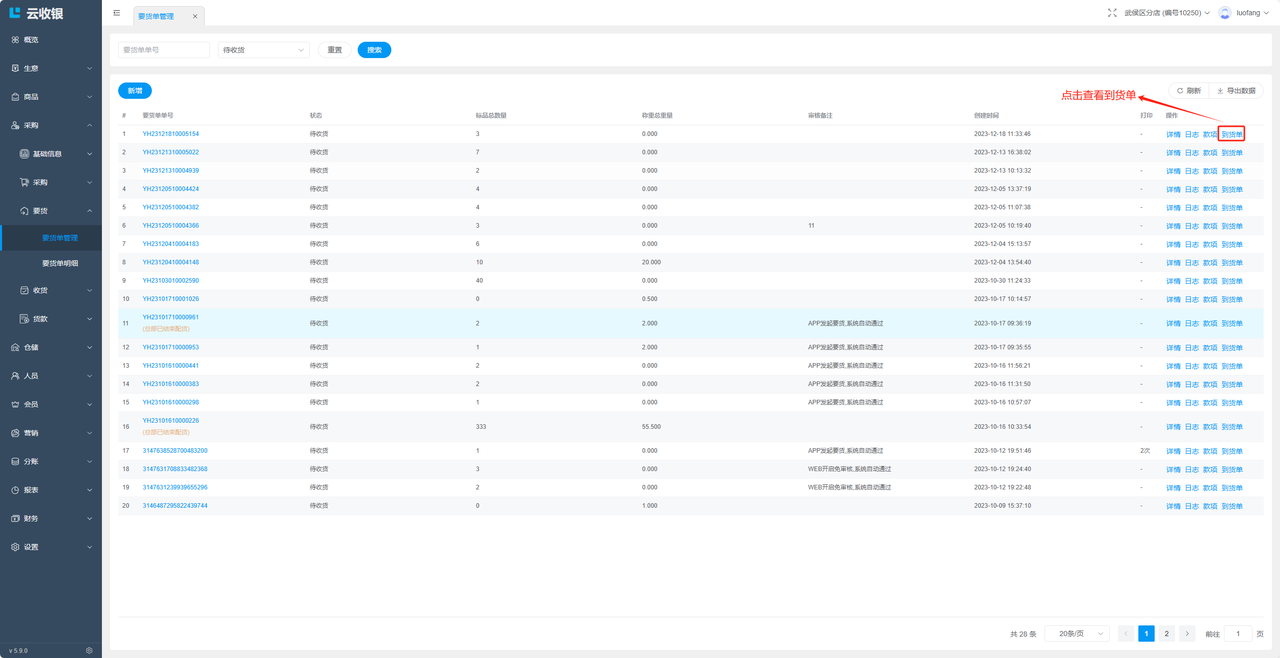The width and height of the screenshot is (1280, 658).
Task: Open 概览 overview from the sidebar
Action: point(31,40)
